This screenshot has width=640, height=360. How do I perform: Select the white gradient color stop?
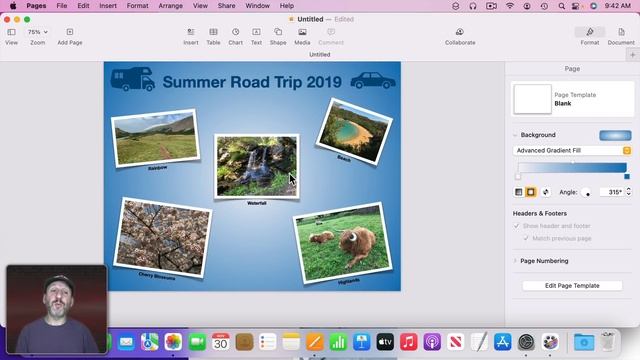[x=518, y=177]
